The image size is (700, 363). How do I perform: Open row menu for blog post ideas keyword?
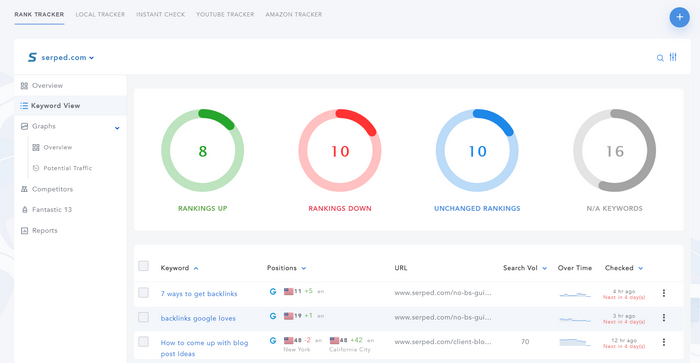pyautogui.click(x=664, y=342)
